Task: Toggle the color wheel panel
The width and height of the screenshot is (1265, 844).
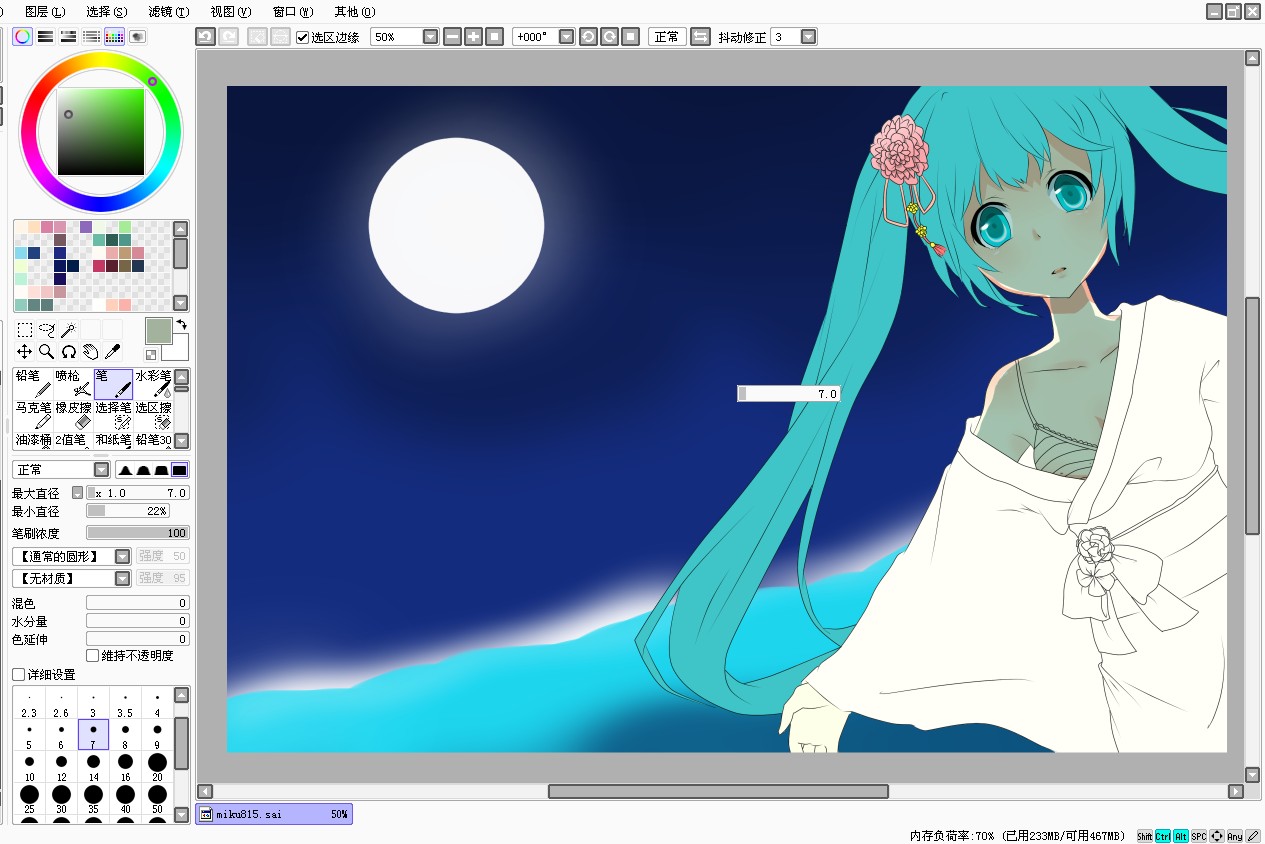Action: tap(22, 37)
